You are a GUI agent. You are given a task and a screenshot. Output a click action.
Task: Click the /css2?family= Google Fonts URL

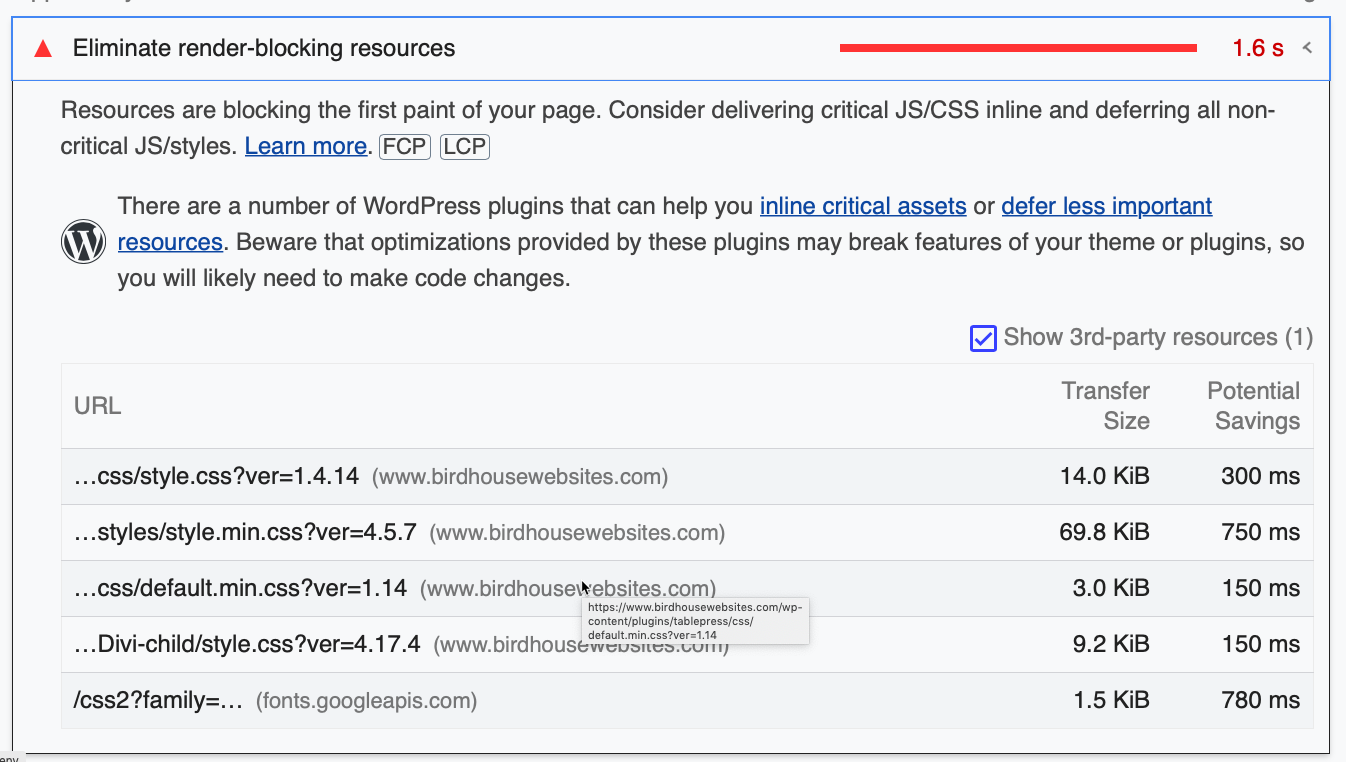[x=159, y=700]
